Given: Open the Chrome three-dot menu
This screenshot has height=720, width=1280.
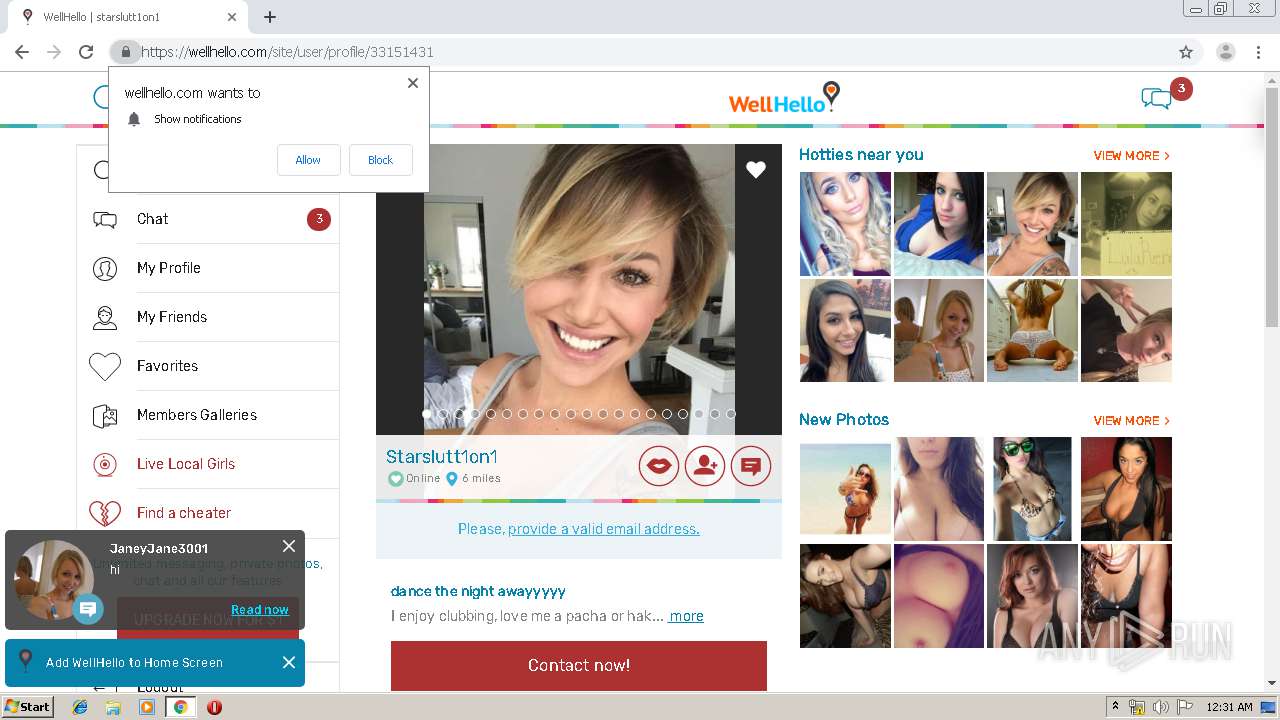Looking at the screenshot, I should tap(1258, 52).
